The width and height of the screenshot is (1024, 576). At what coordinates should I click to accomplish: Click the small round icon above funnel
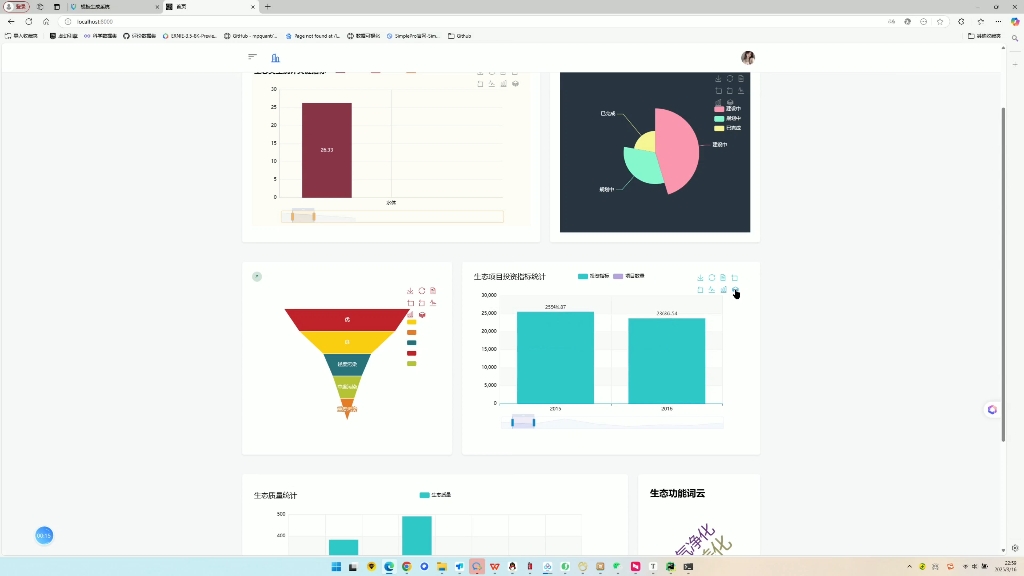click(257, 277)
